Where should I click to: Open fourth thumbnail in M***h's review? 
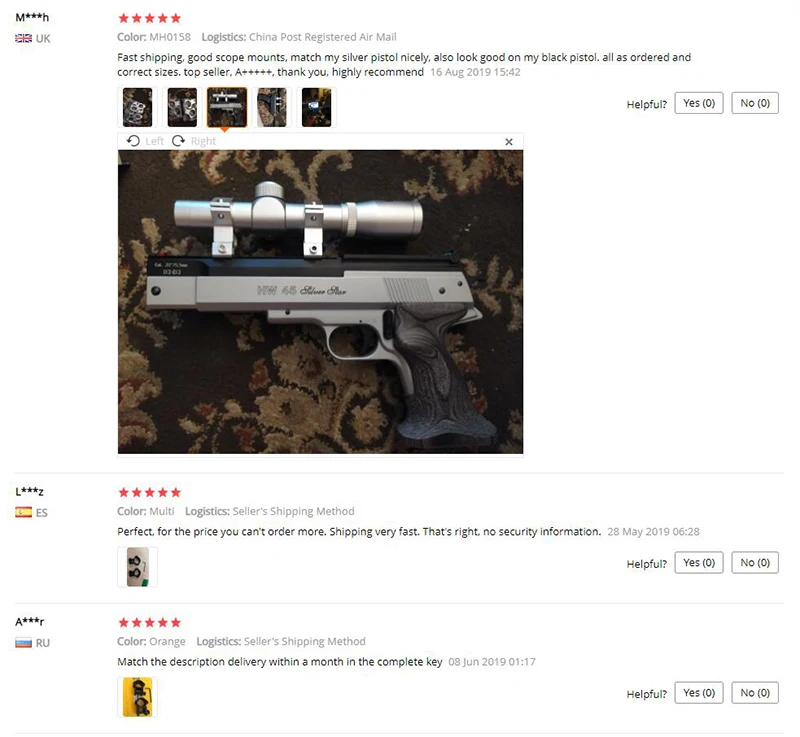272,107
